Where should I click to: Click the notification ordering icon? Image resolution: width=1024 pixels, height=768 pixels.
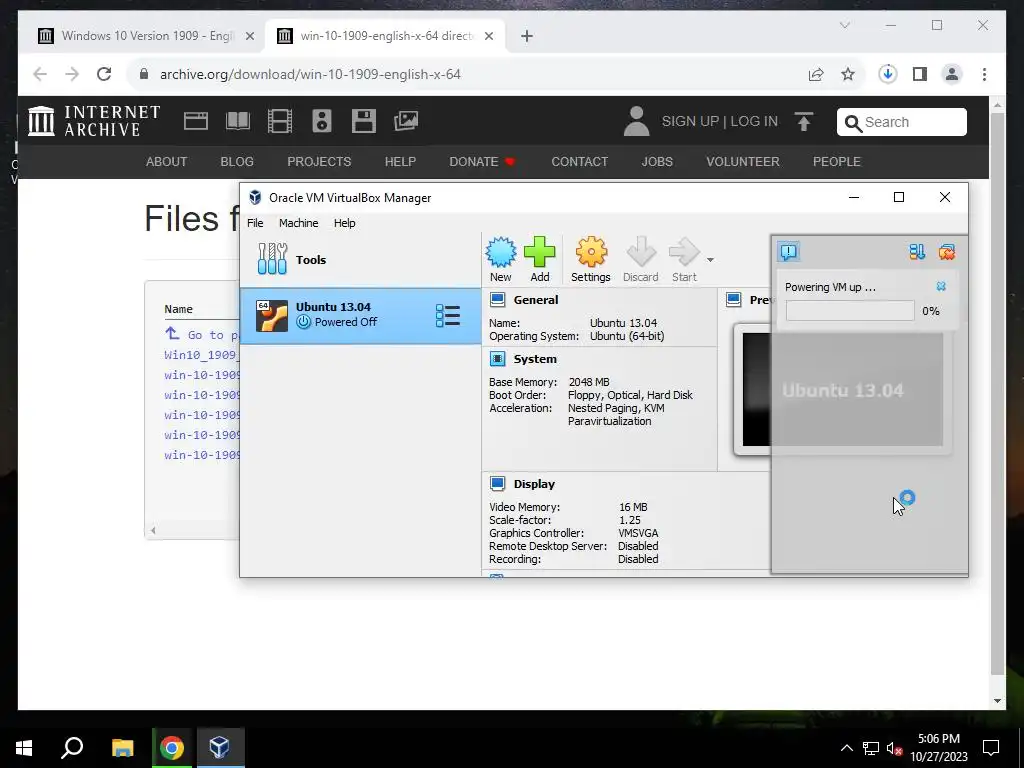tap(917, 251)
